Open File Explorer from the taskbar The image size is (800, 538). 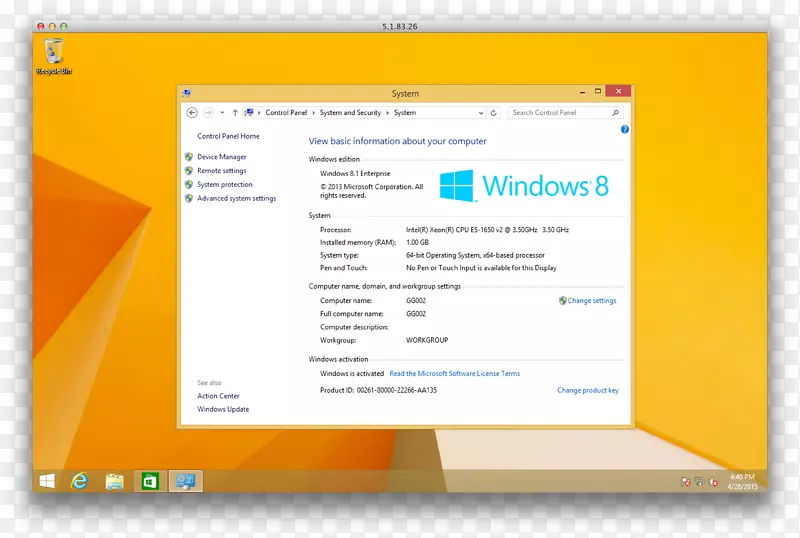(x=115, y=481)
